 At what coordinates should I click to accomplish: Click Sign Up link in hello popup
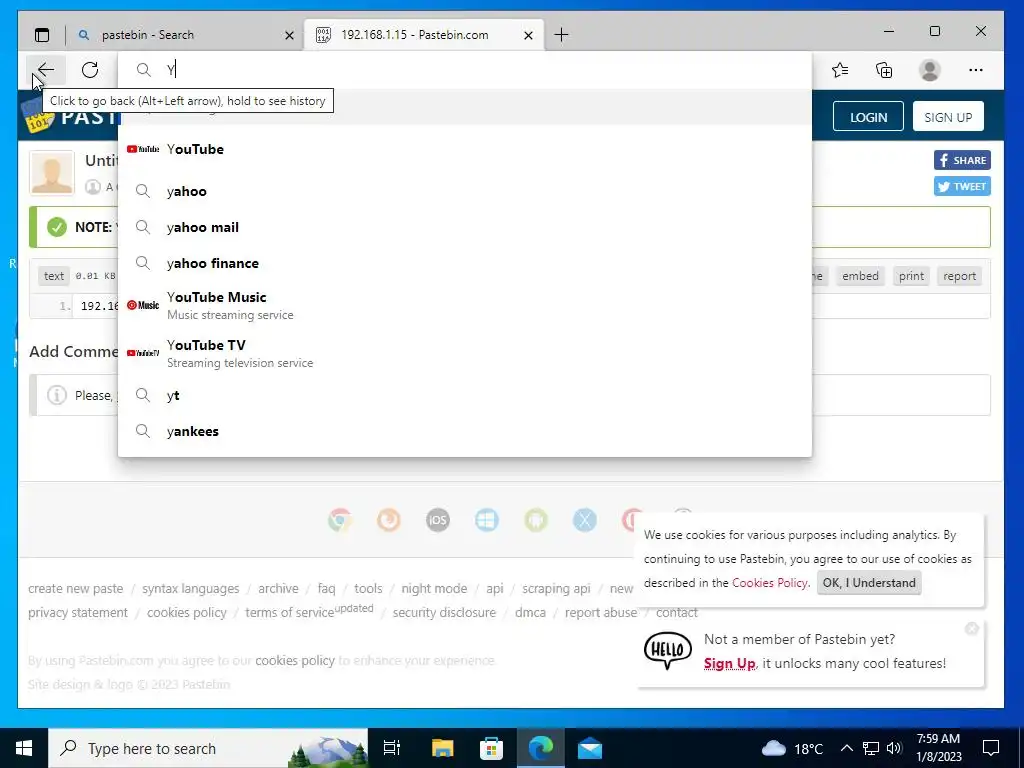(x=729, y=664)
